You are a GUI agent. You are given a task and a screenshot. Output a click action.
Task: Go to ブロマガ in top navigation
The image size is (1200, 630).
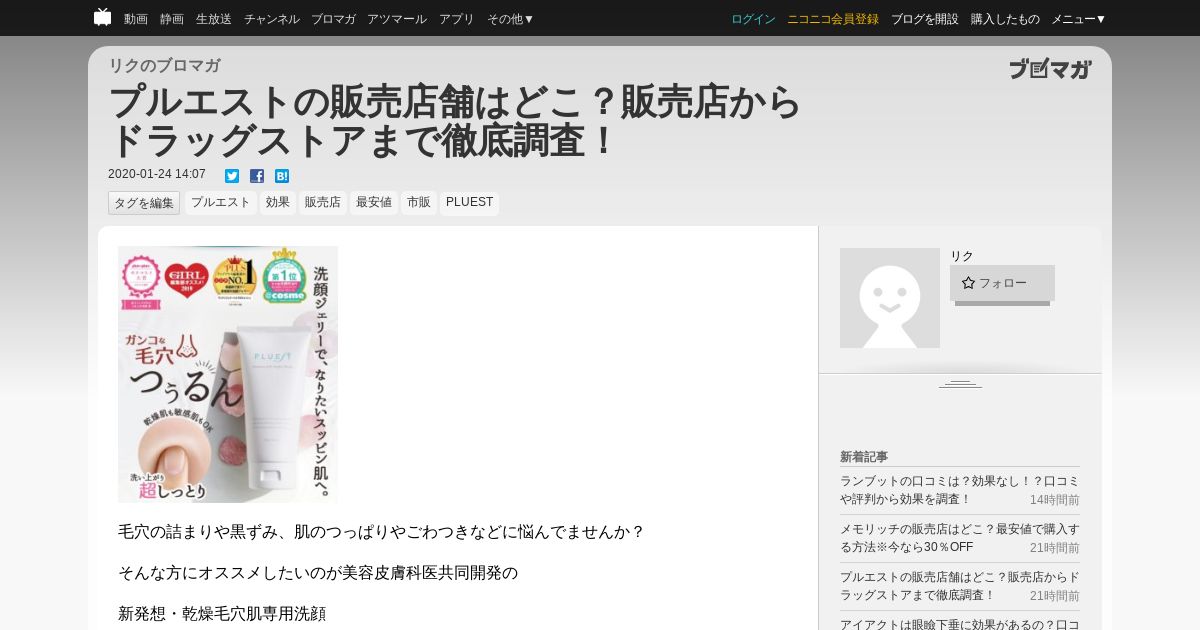(x=333, y=19)
